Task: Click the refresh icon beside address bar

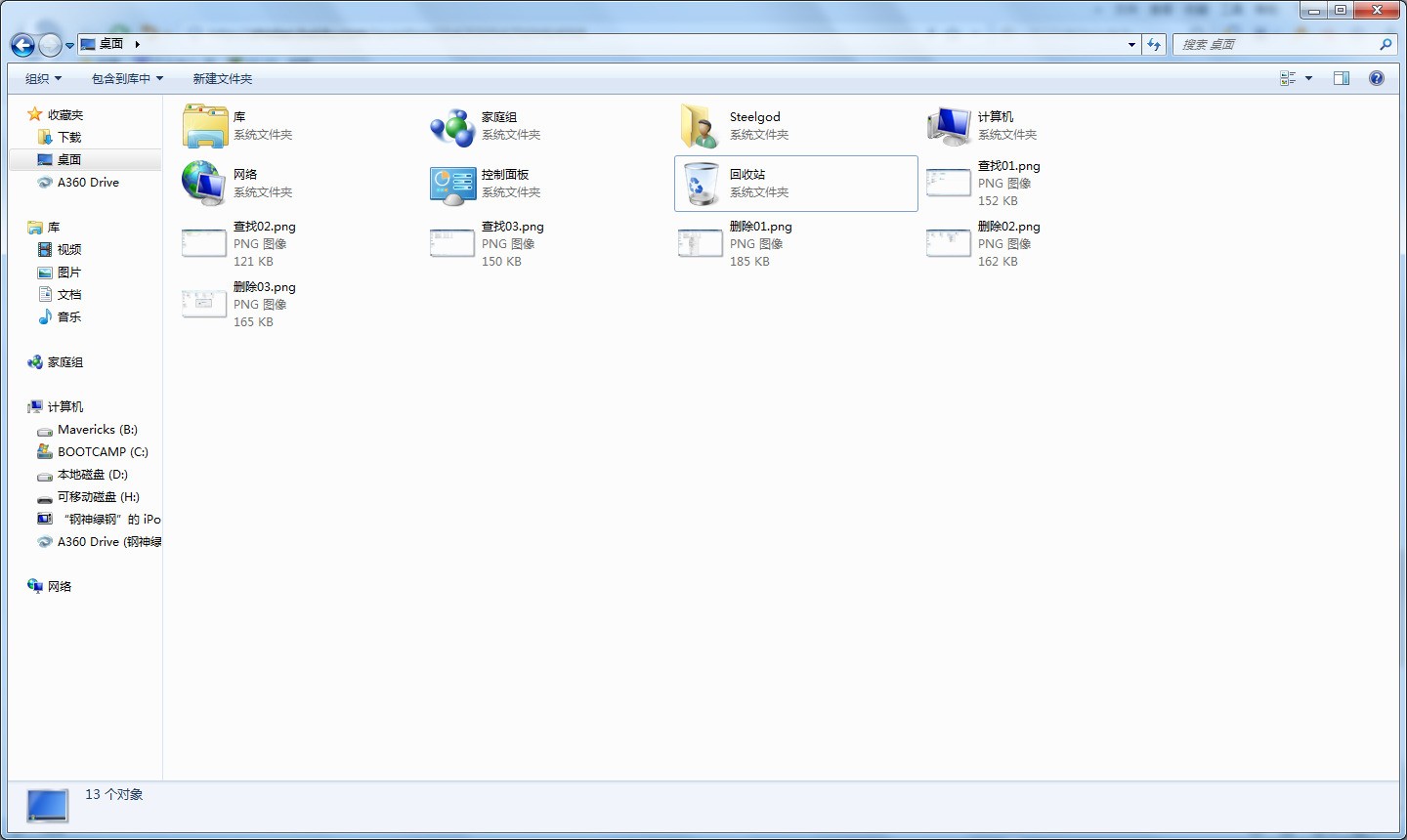Action: pos(1154,45)
